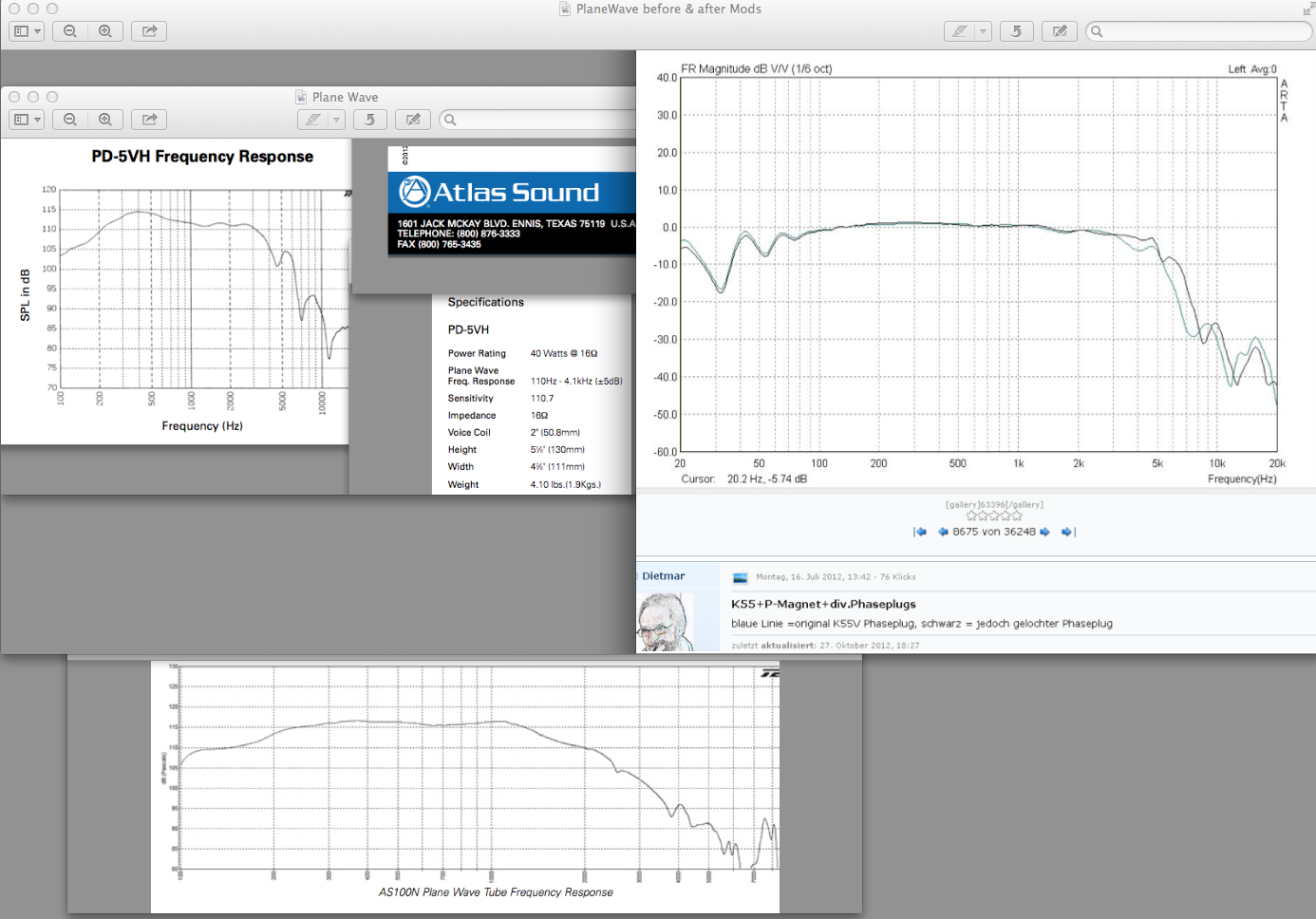Show markup edit toolbar in PlaneWave before & after Mods window

coord(1060,31)
